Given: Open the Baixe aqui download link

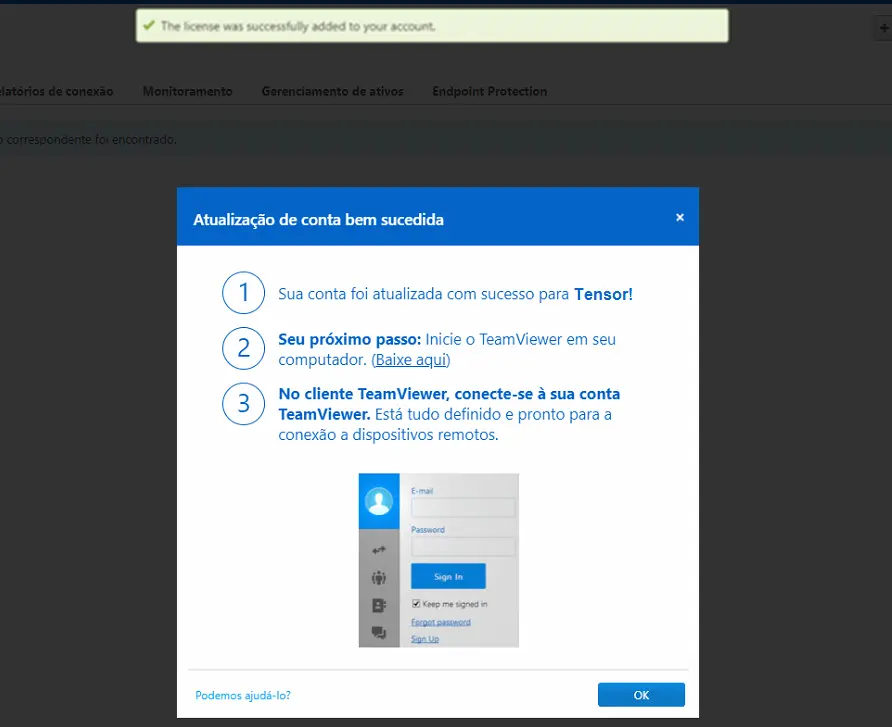Looking at the screenshot, I should (411, 360).
